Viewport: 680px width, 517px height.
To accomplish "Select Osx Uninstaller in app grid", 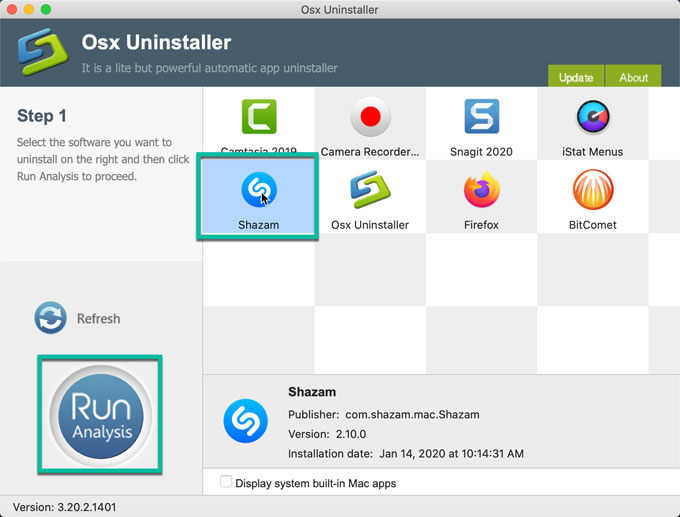I will (370, 192).
